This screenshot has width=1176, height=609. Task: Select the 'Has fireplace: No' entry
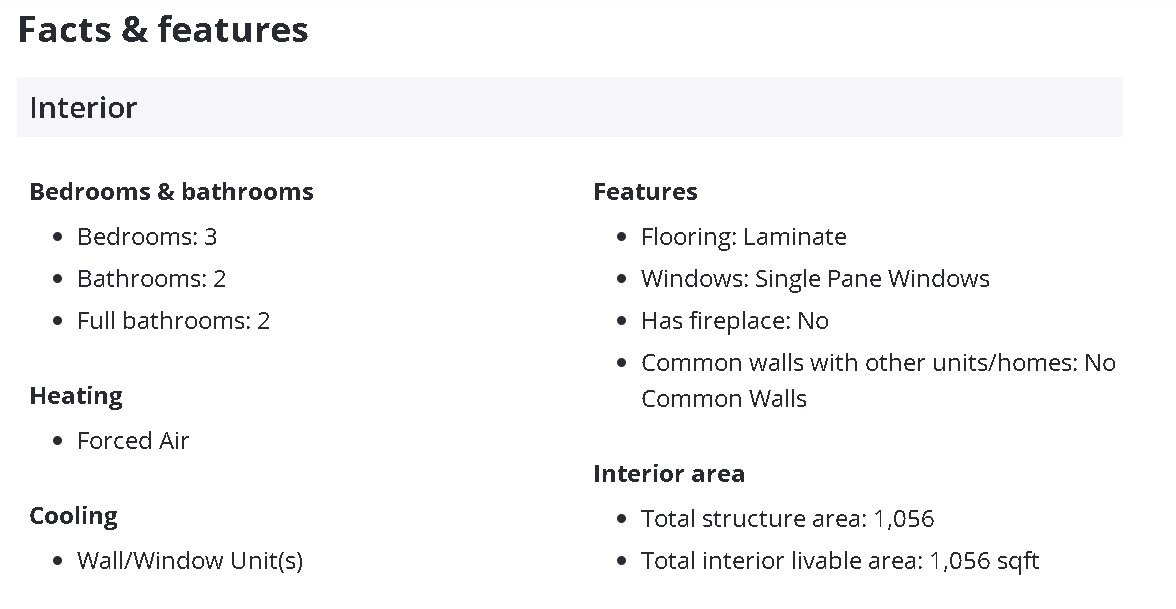735,321
